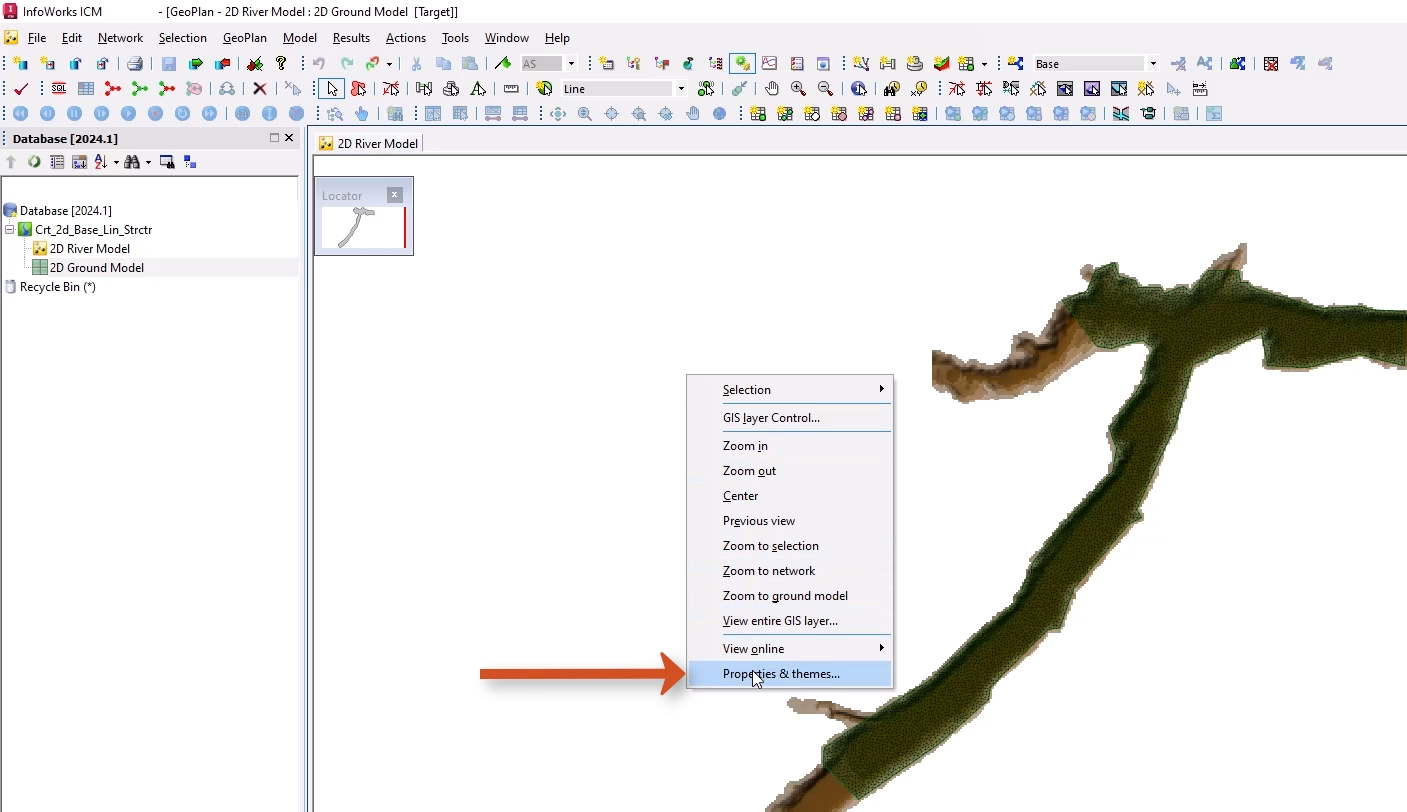Open the Tools menu
This screenshot has width=1407, height=812.
(455, 38)
